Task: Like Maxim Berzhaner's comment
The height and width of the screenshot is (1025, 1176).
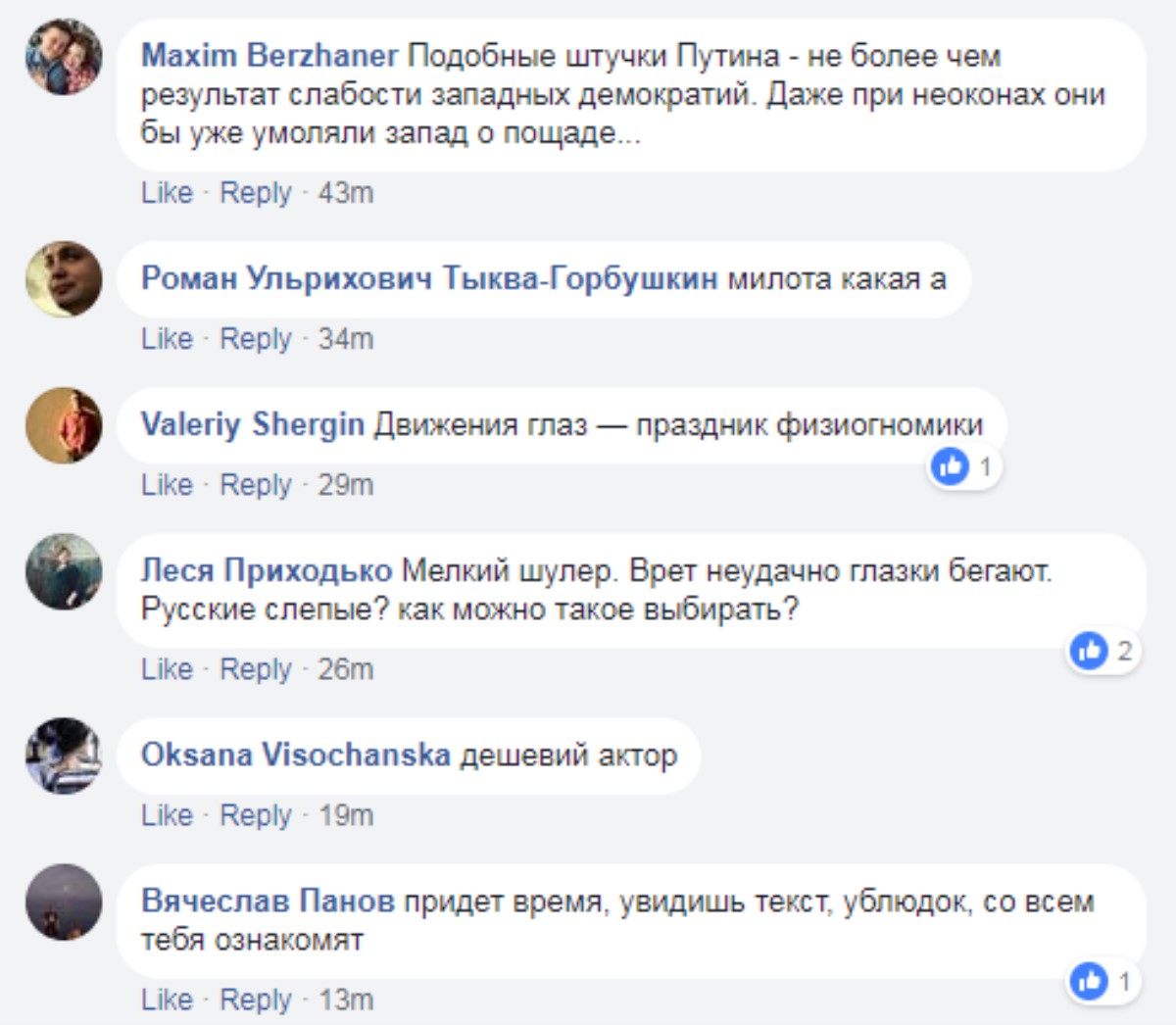Action: point(167,193)
